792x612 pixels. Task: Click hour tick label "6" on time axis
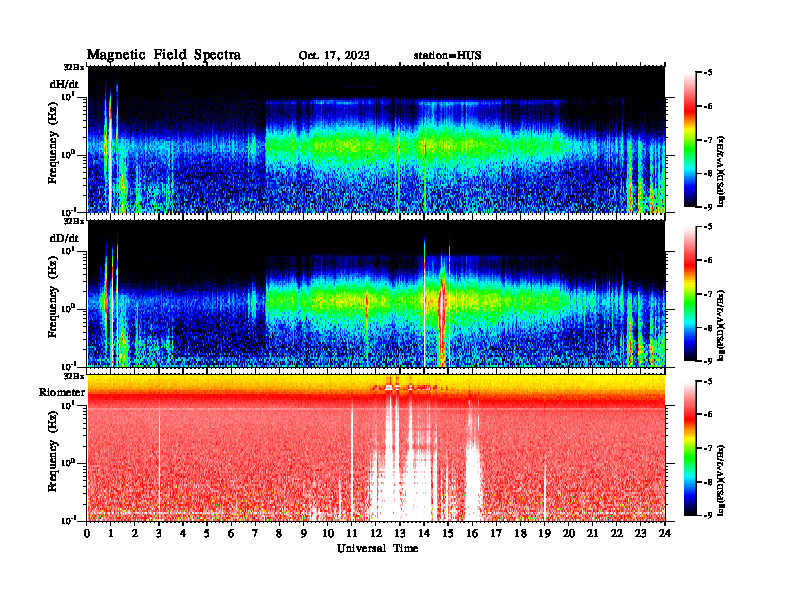[231, 534]
